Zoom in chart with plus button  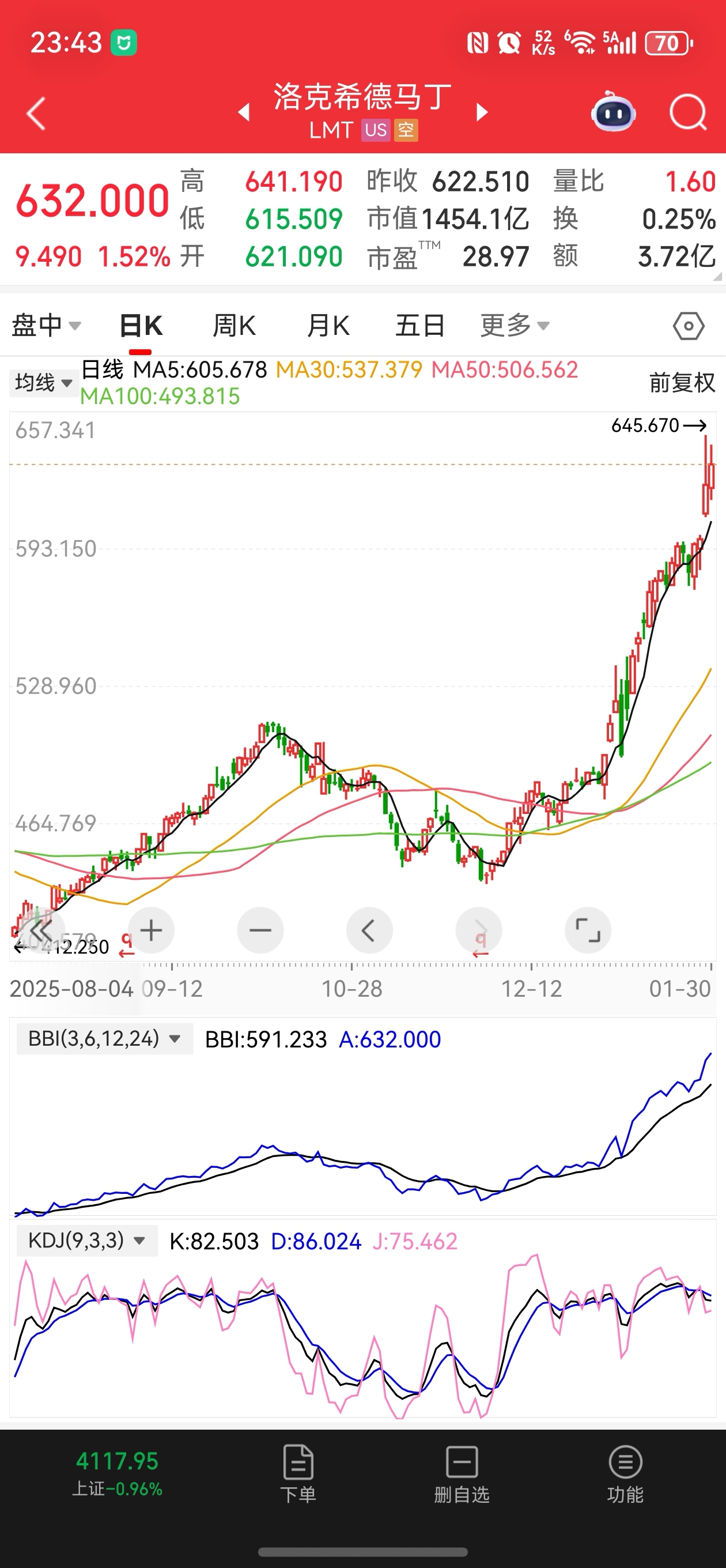coord(151,930)
